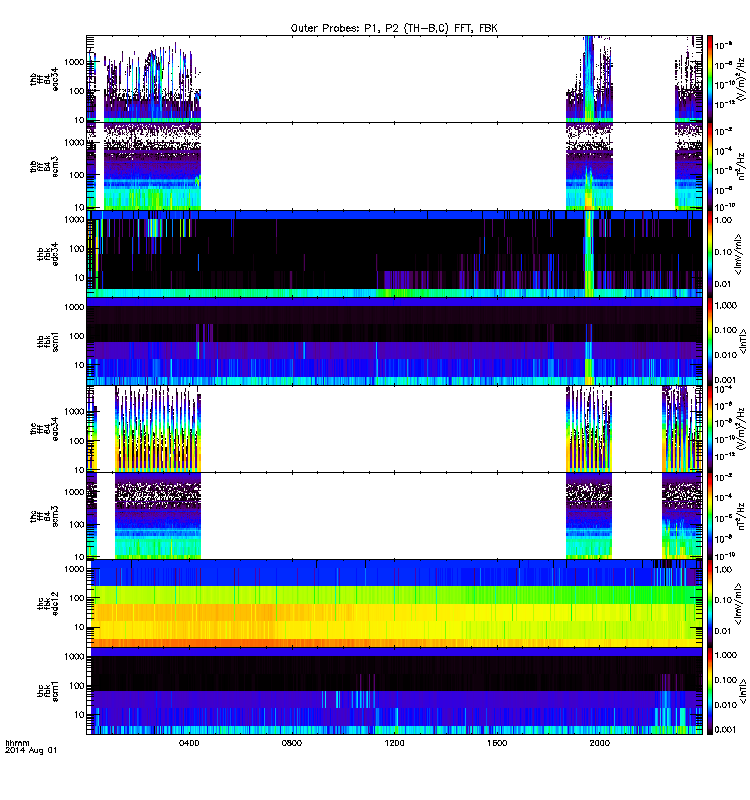Image resolution: width=750 pixels, height=800 pixels.
Task: Click the plot title 'Outer Probes: P1, P2 (TH-B,C) FFT, FBK'
Action: 394,28
